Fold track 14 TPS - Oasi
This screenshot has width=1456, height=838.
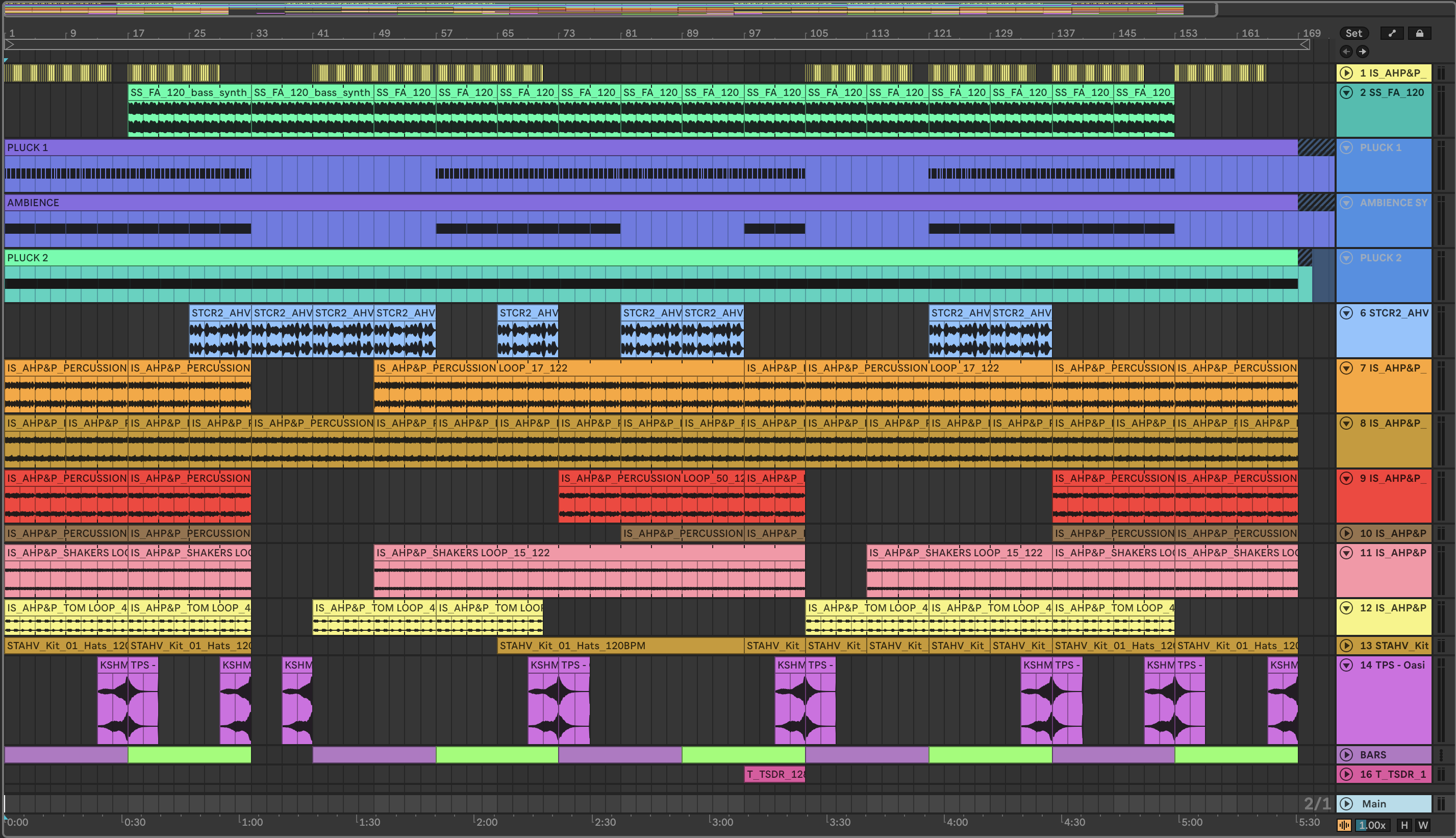click(x=1346, y=666)
